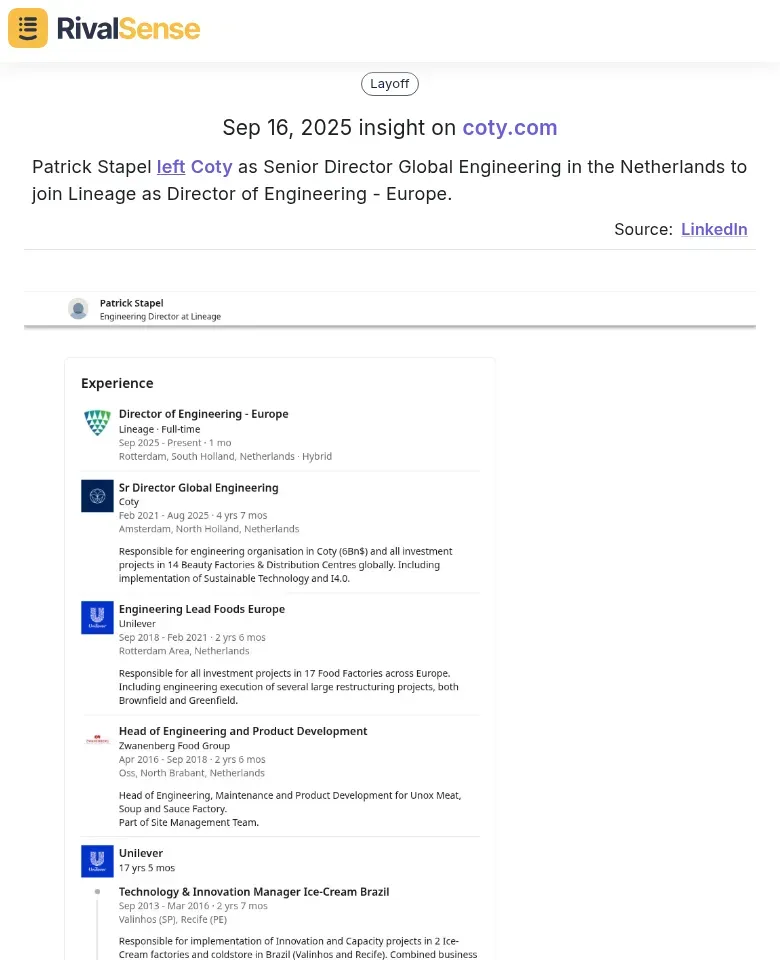Screen dimensions: 780x960
Task: Click the Experience section heading
Action: [x=117, y=383]
